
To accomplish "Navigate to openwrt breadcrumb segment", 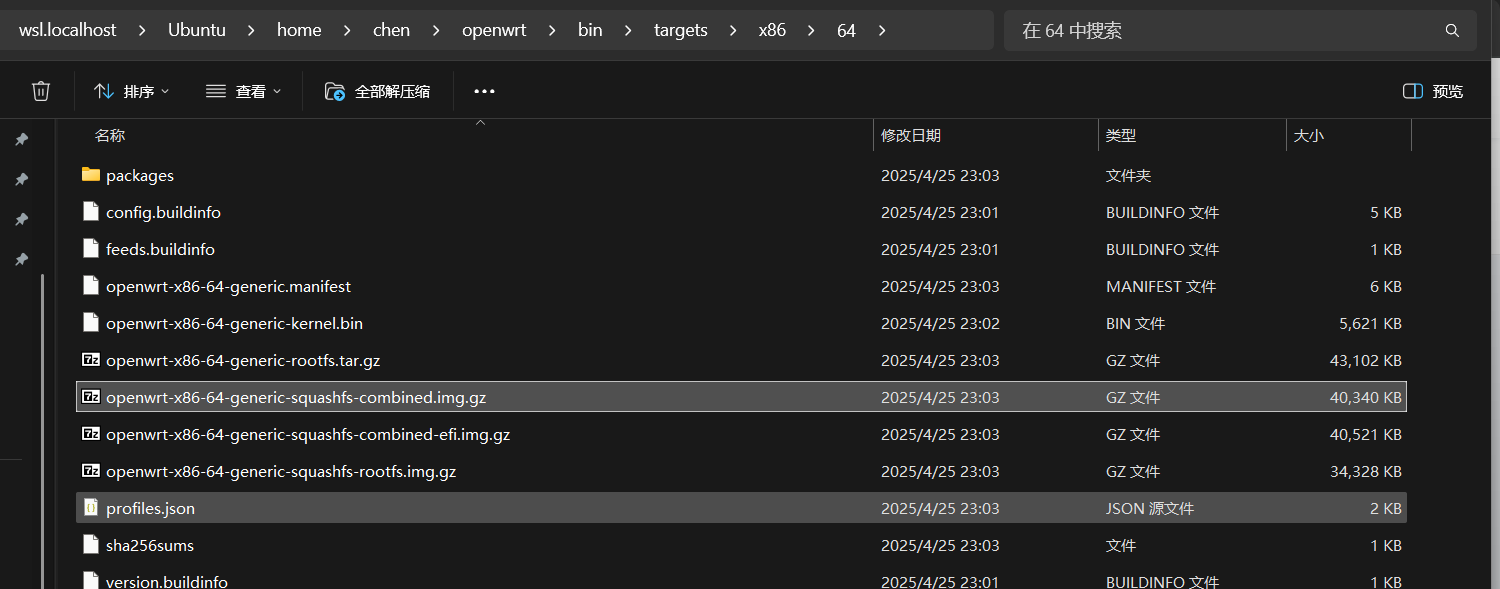I will 494,30.
